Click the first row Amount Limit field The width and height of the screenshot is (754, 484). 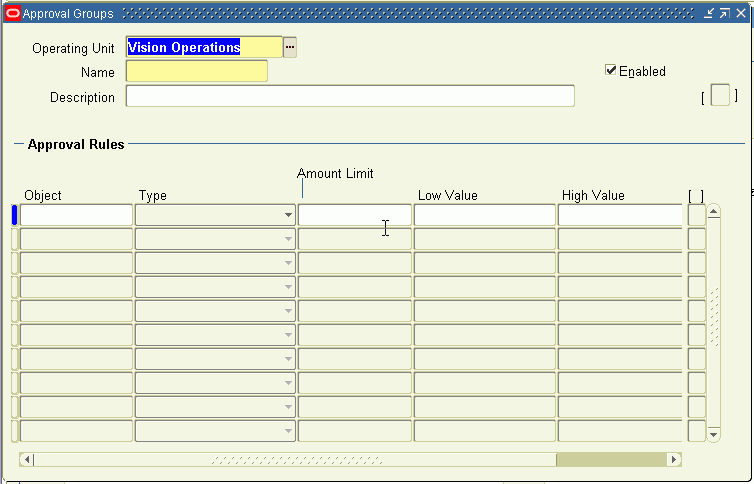coord(355,215)
